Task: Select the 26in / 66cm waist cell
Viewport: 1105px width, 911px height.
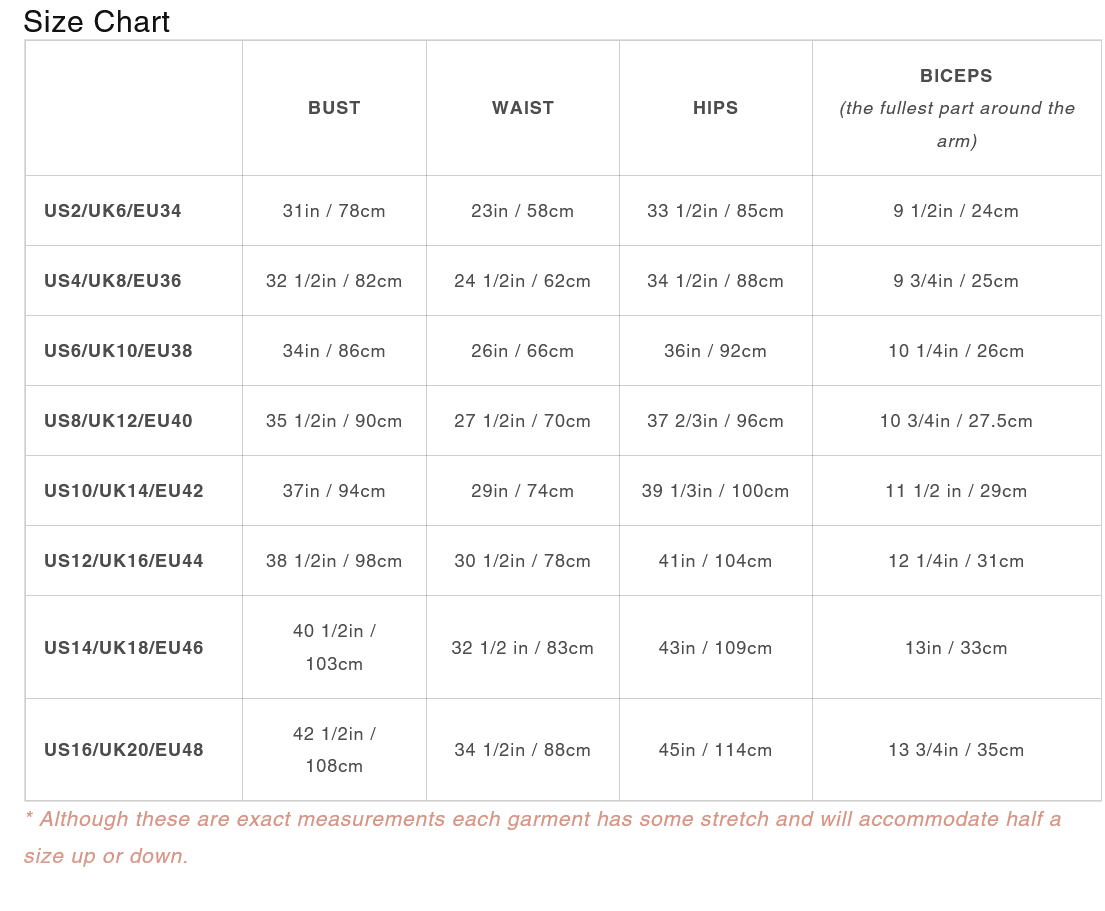Action: [x=523, y=351]
